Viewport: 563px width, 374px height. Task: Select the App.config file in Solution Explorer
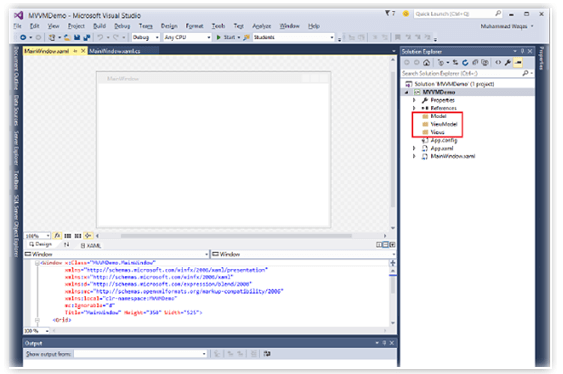coord(444,140)
